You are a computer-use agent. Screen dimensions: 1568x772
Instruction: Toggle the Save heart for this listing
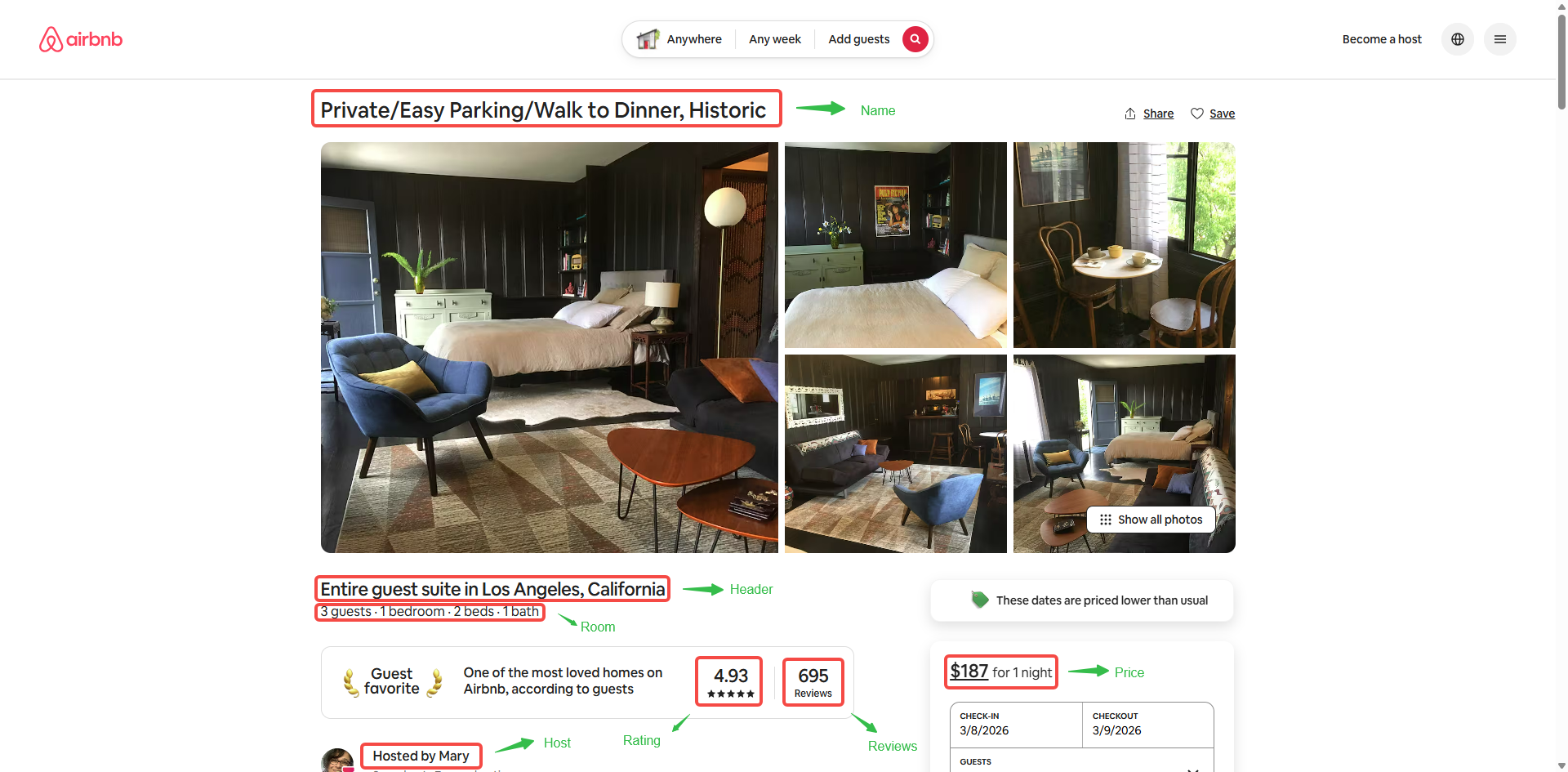(x=1197, y=114)
